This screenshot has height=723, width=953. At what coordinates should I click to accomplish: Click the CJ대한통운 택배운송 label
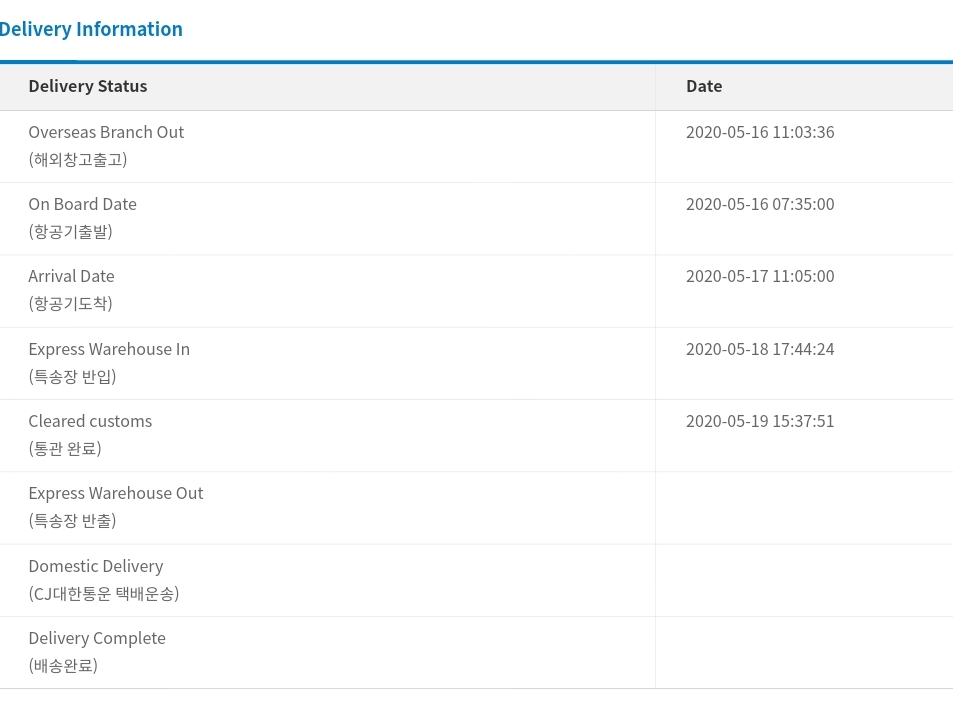tap(104, 593)
